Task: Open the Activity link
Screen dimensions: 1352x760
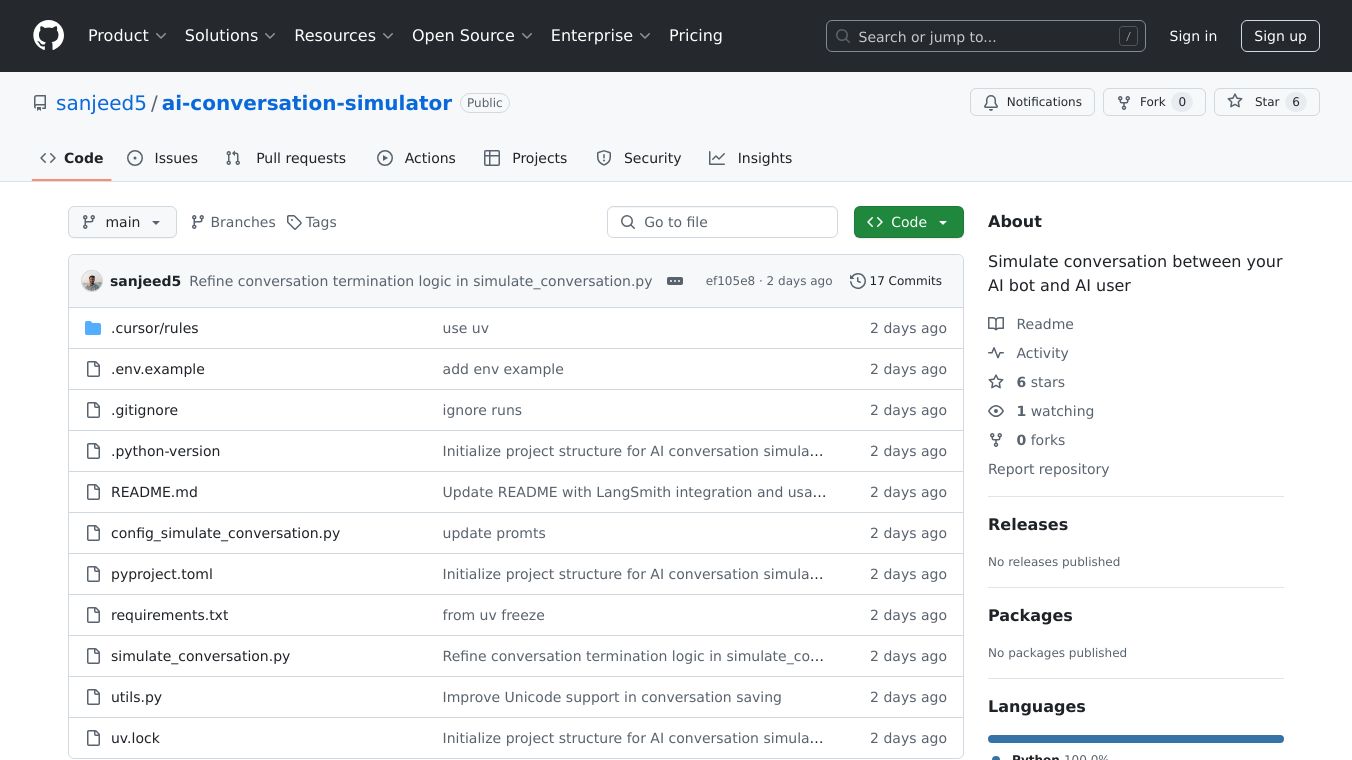Action: click(1041, 353)
